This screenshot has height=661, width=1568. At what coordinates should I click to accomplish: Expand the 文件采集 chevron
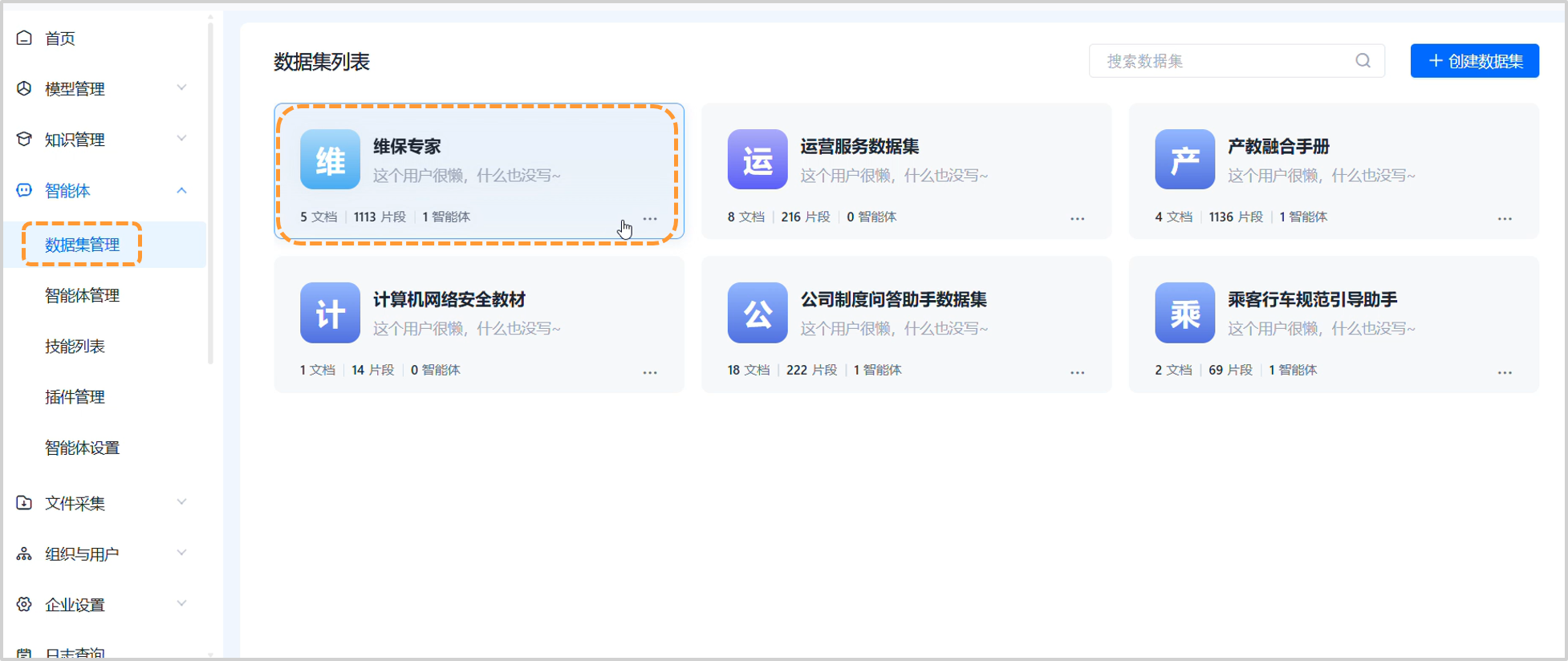pyautogui.click(x=182, y=502)
